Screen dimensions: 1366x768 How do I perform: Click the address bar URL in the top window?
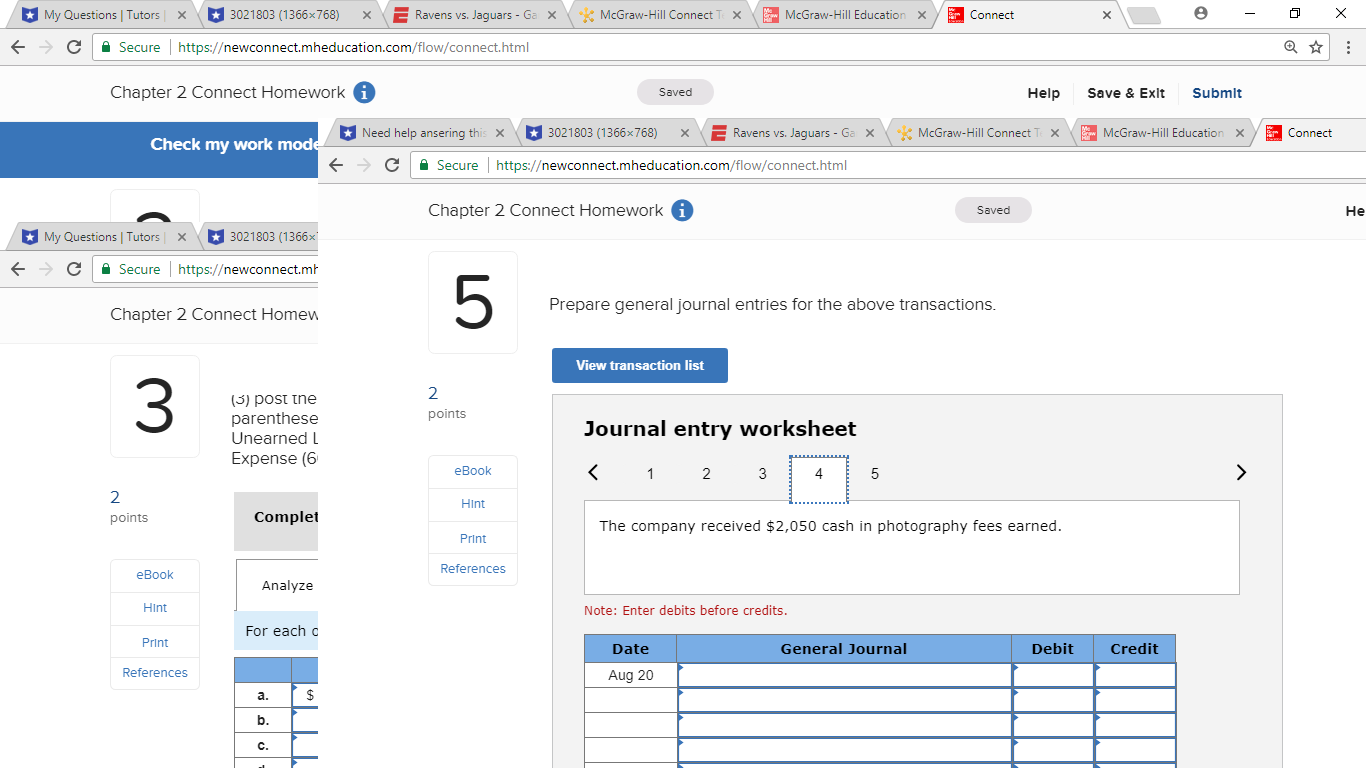click(x=353, y=47)
